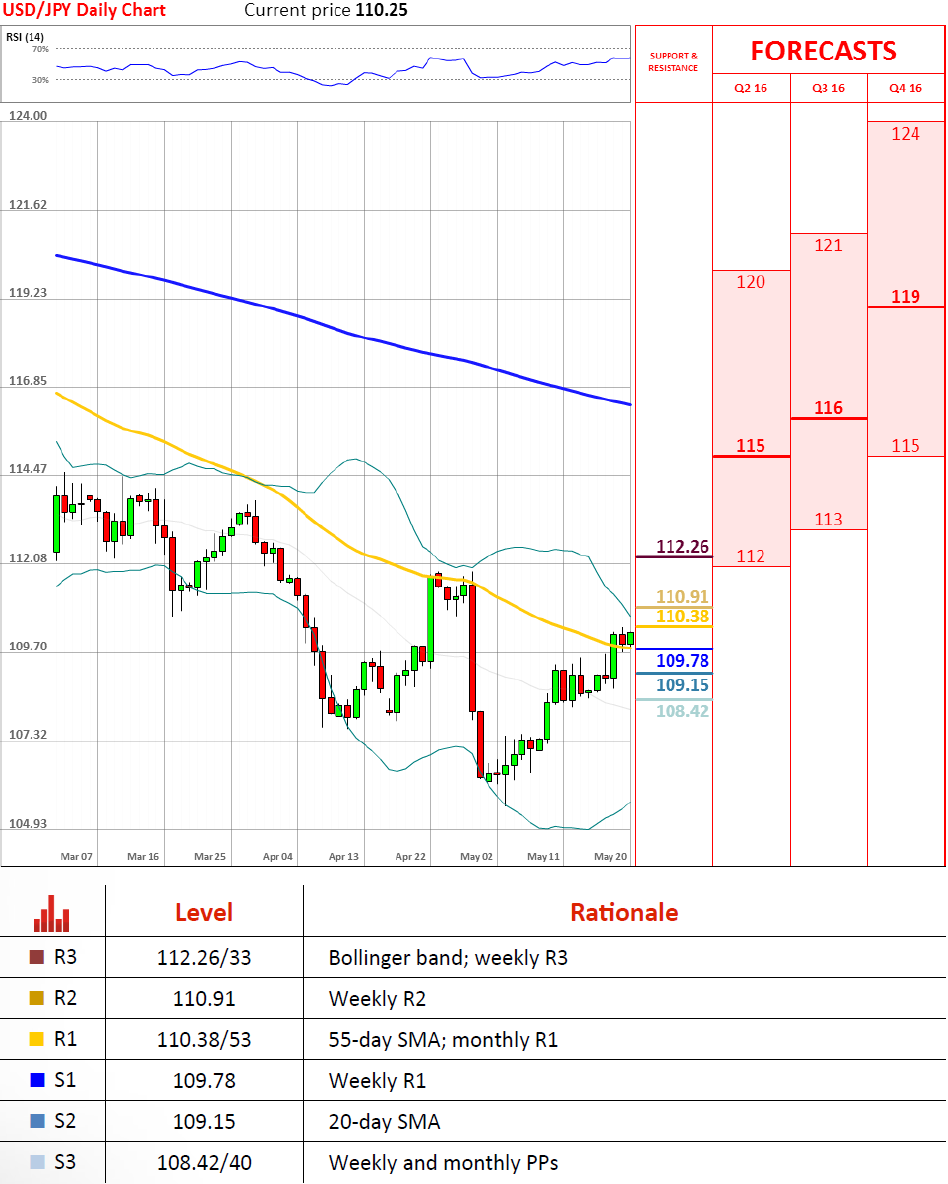Click the resistance level '110.91' marker
This screenshot has height=1184, width=948.
(682, 597)
